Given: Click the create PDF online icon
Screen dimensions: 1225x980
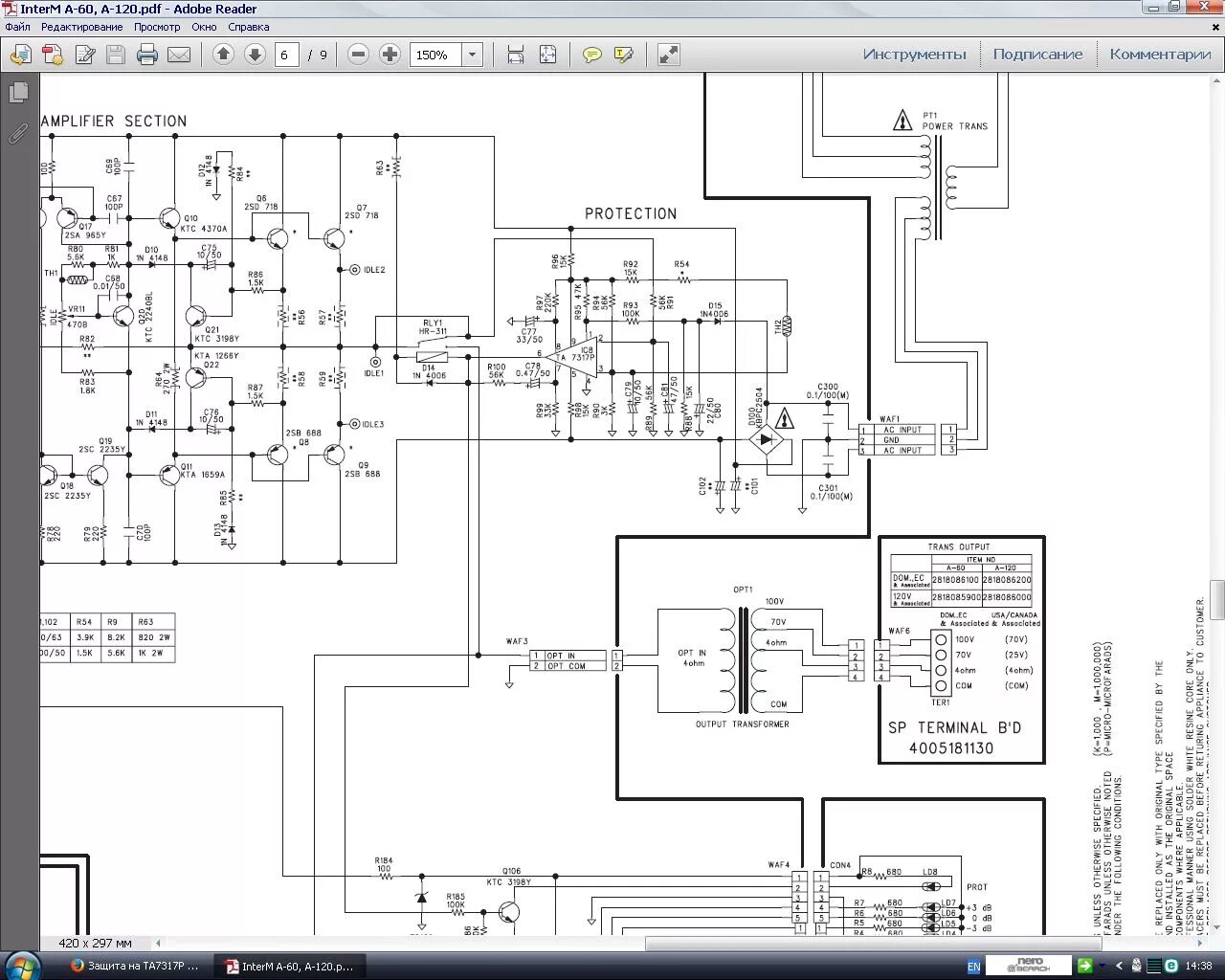Looking at the screenshot, I should [52, 55].
